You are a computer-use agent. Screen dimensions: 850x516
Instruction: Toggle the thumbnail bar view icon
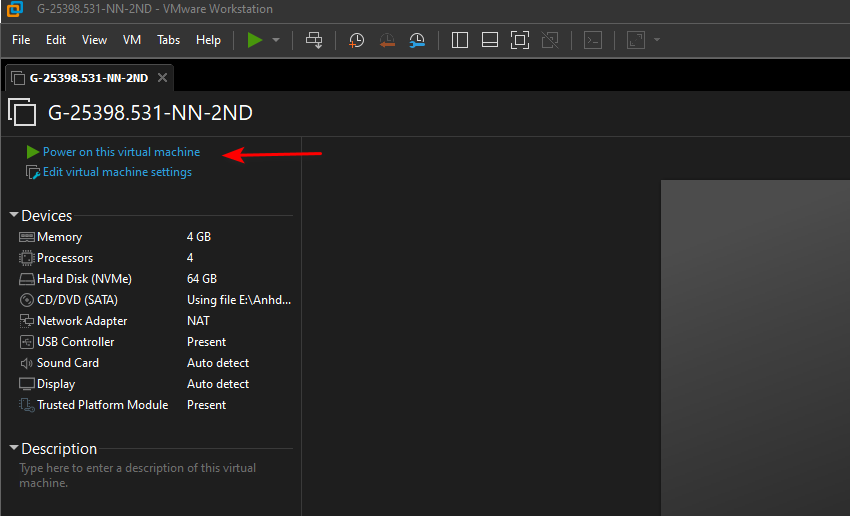tap(490, 40)
